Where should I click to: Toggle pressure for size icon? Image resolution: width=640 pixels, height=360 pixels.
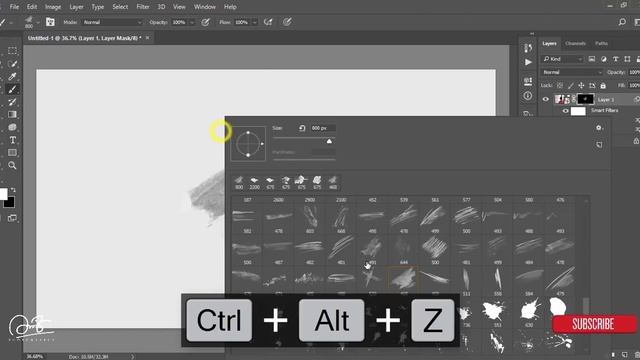pos(287,22)
